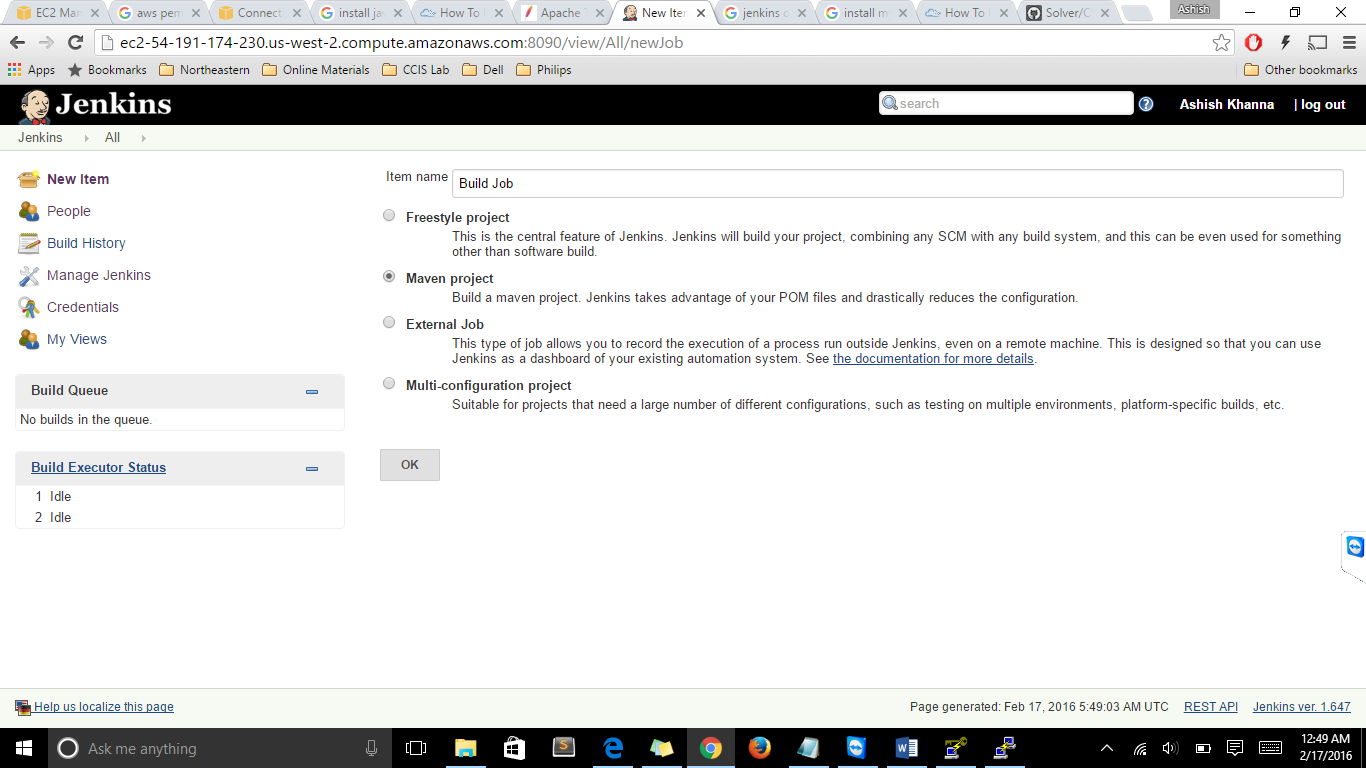
Task: Open Firefox from the Windows taskbar
Action: coord(760,748)
